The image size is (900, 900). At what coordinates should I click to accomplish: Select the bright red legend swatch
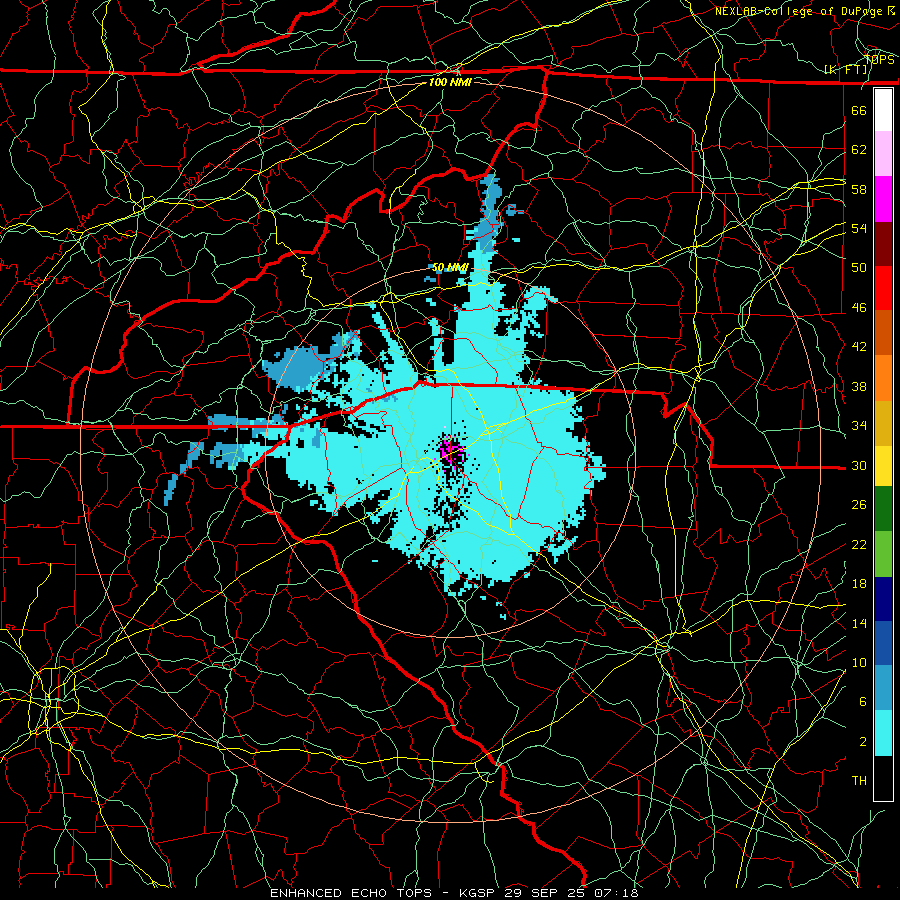pos(883,289)
